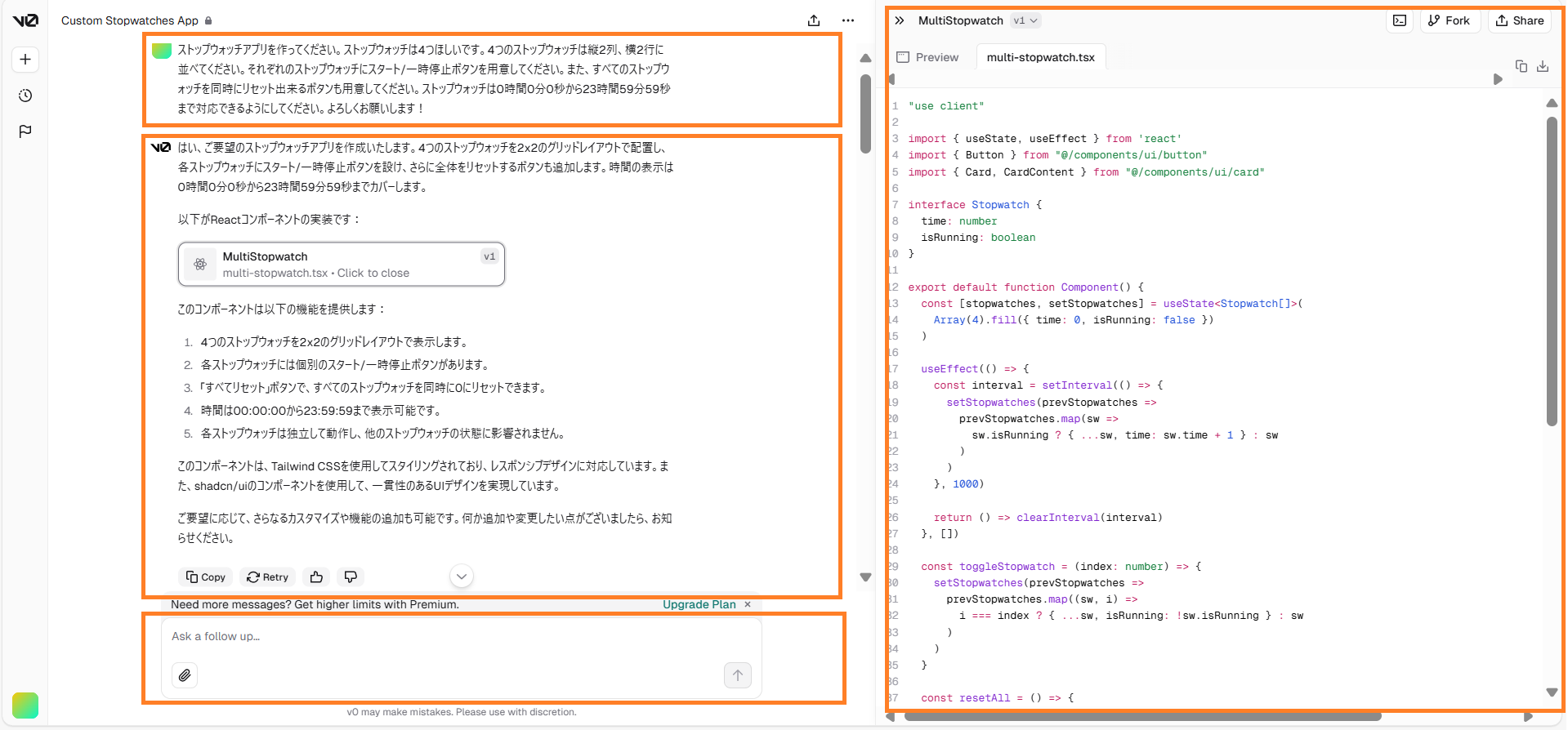Click the chat scrollbar up arrow
This screenshot has height=730, width=1568.
866,58
